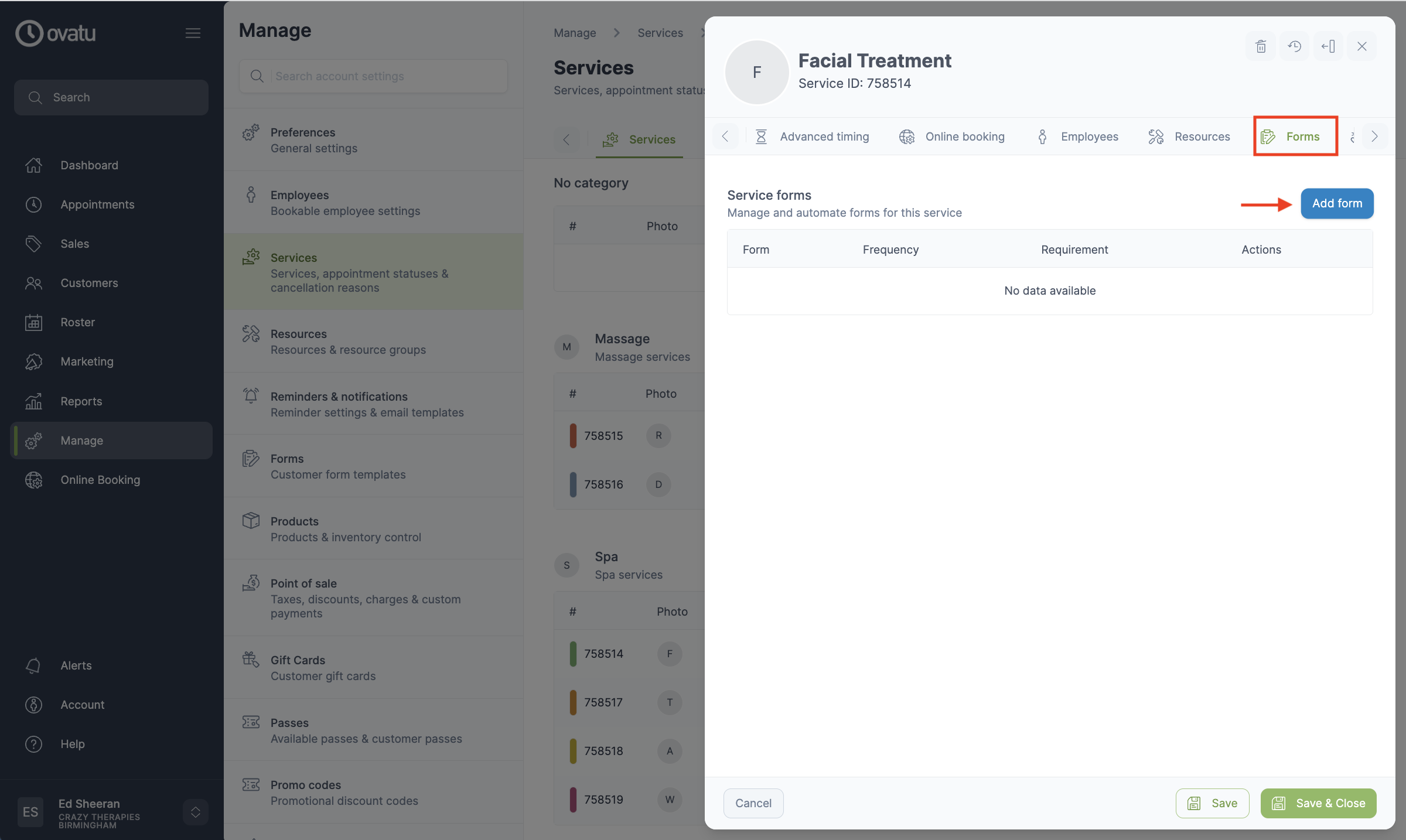Click the Marketing megaphone icon in sidebar

pyautogui.click(x=33, y=361)
